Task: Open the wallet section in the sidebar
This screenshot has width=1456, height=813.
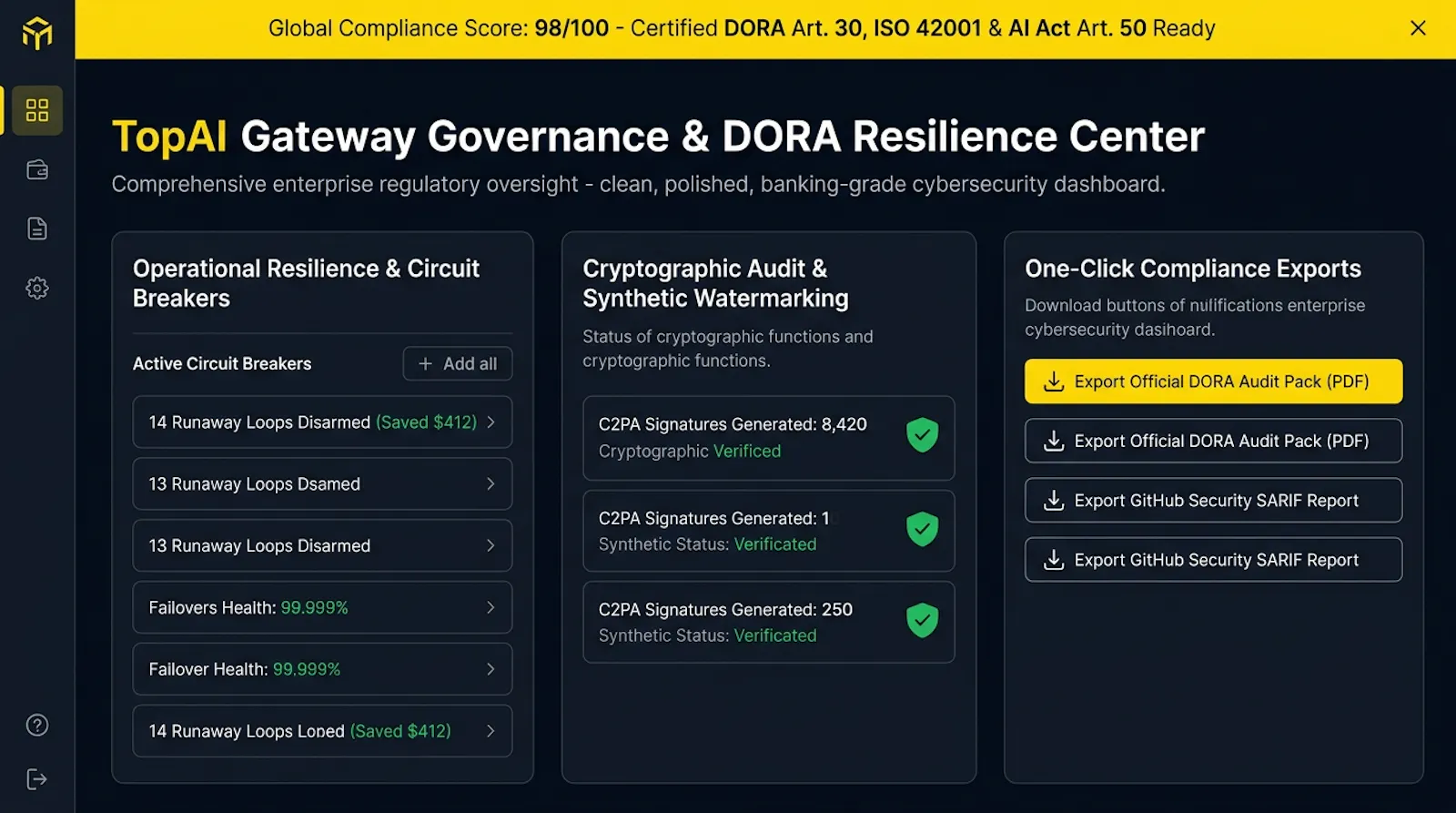Action: [37, 170]
